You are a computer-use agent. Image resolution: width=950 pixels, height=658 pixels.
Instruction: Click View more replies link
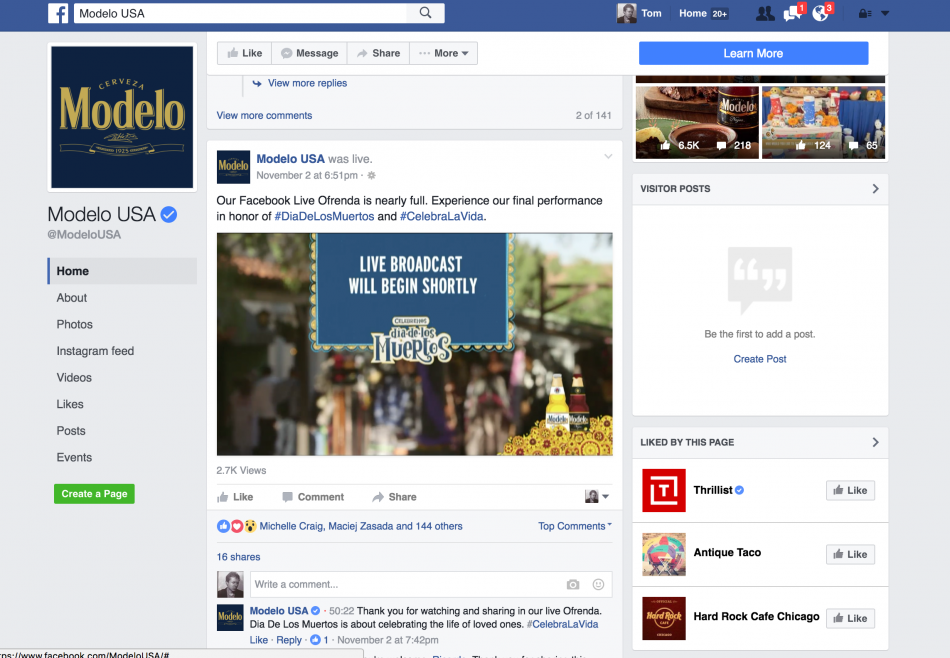tap(307, 83)
